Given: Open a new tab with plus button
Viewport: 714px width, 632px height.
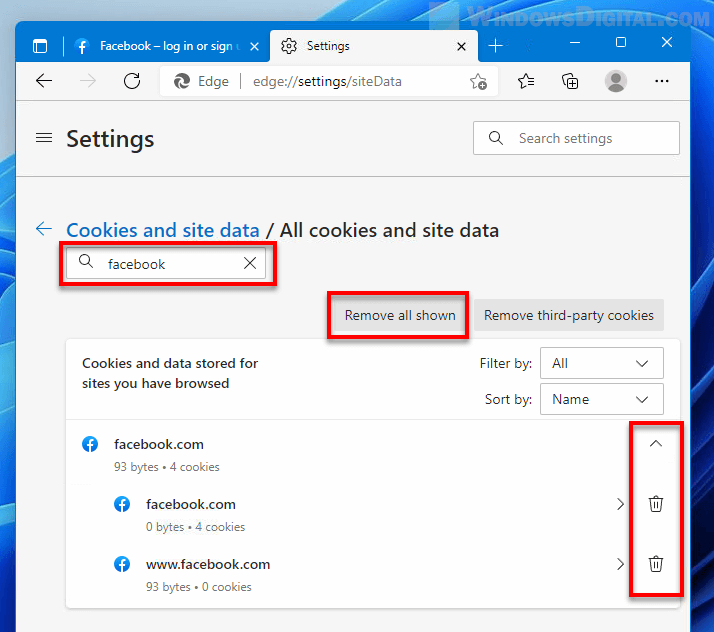Looking at the screenshot, I should (x=495, y=46).
